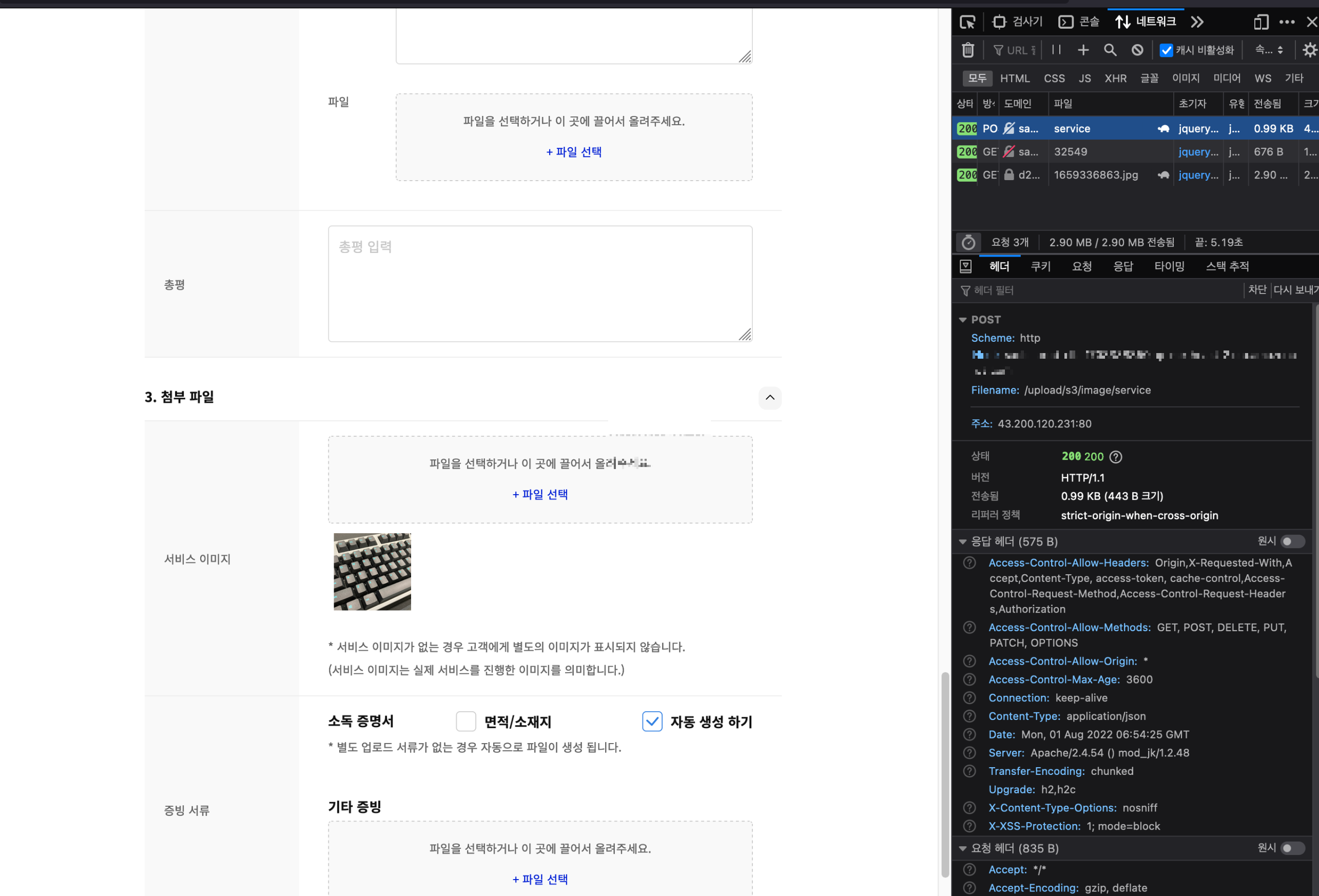Uncheck the 캐시 비활성화 checkbox
Image resolution: width=1319 pixels, height=896 pixels.
(1166, 50)
